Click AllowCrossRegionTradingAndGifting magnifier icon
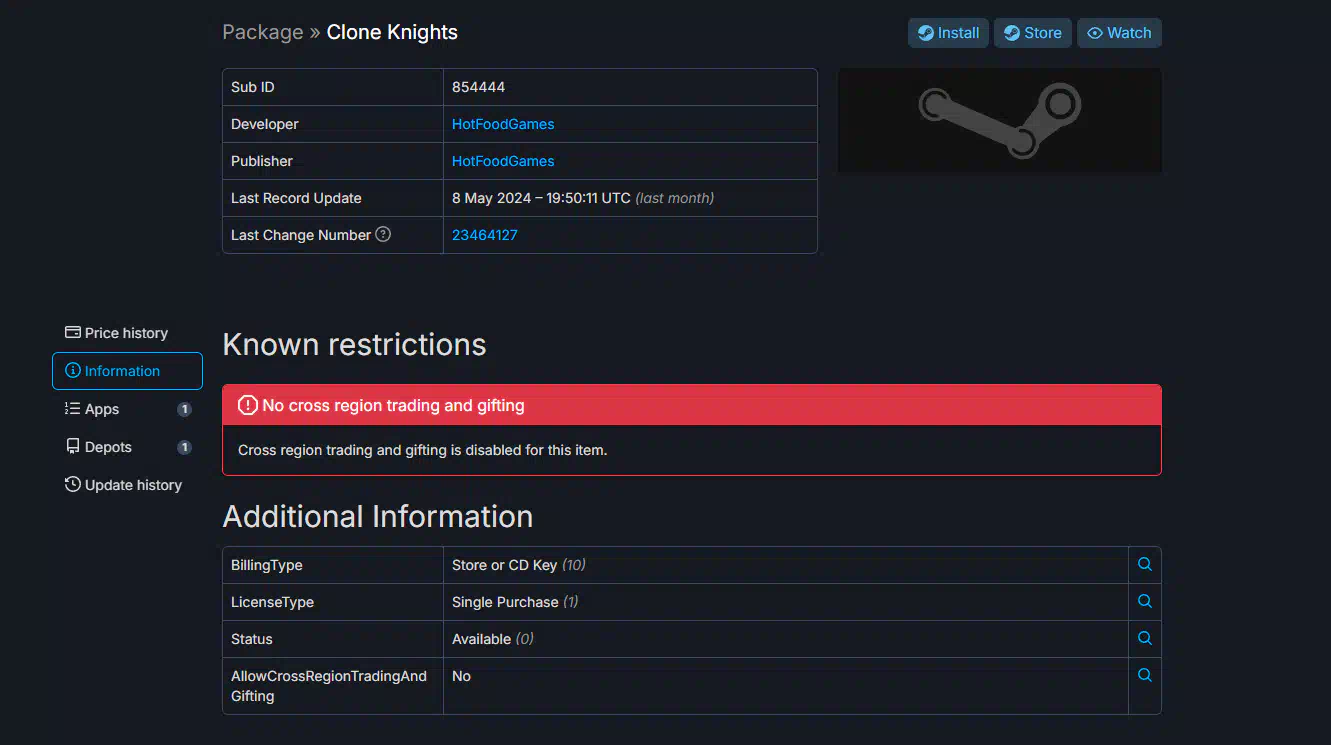The width and height of the screenshot is (1331, 745). click(1145, 675)
